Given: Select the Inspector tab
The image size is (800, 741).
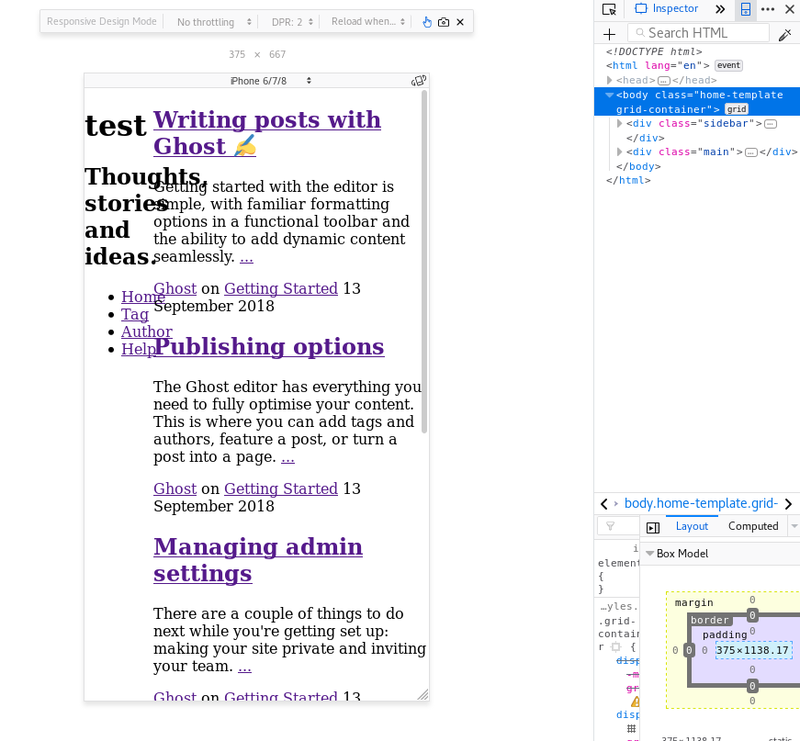Looking at the screenshot, I should (667, 9).
